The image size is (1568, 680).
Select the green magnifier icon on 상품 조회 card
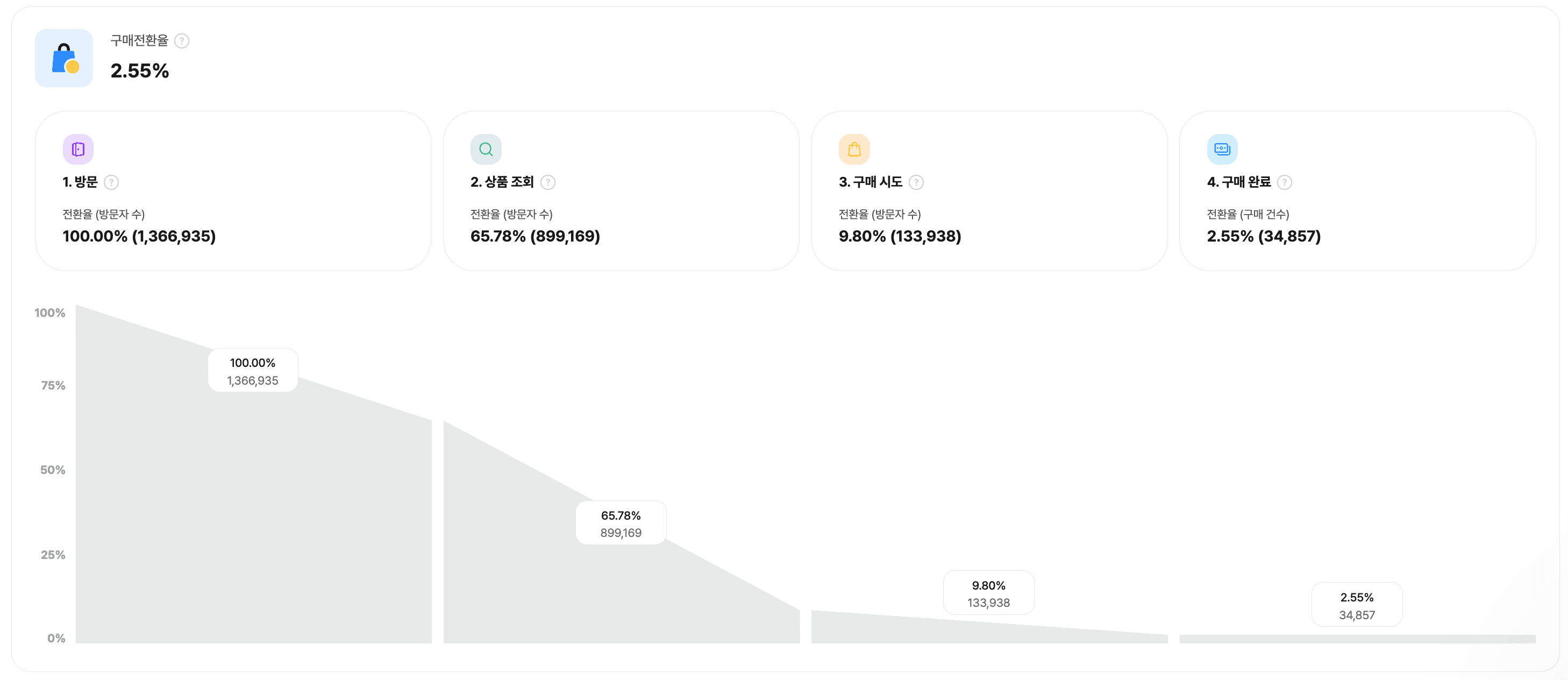coord(486,148)
